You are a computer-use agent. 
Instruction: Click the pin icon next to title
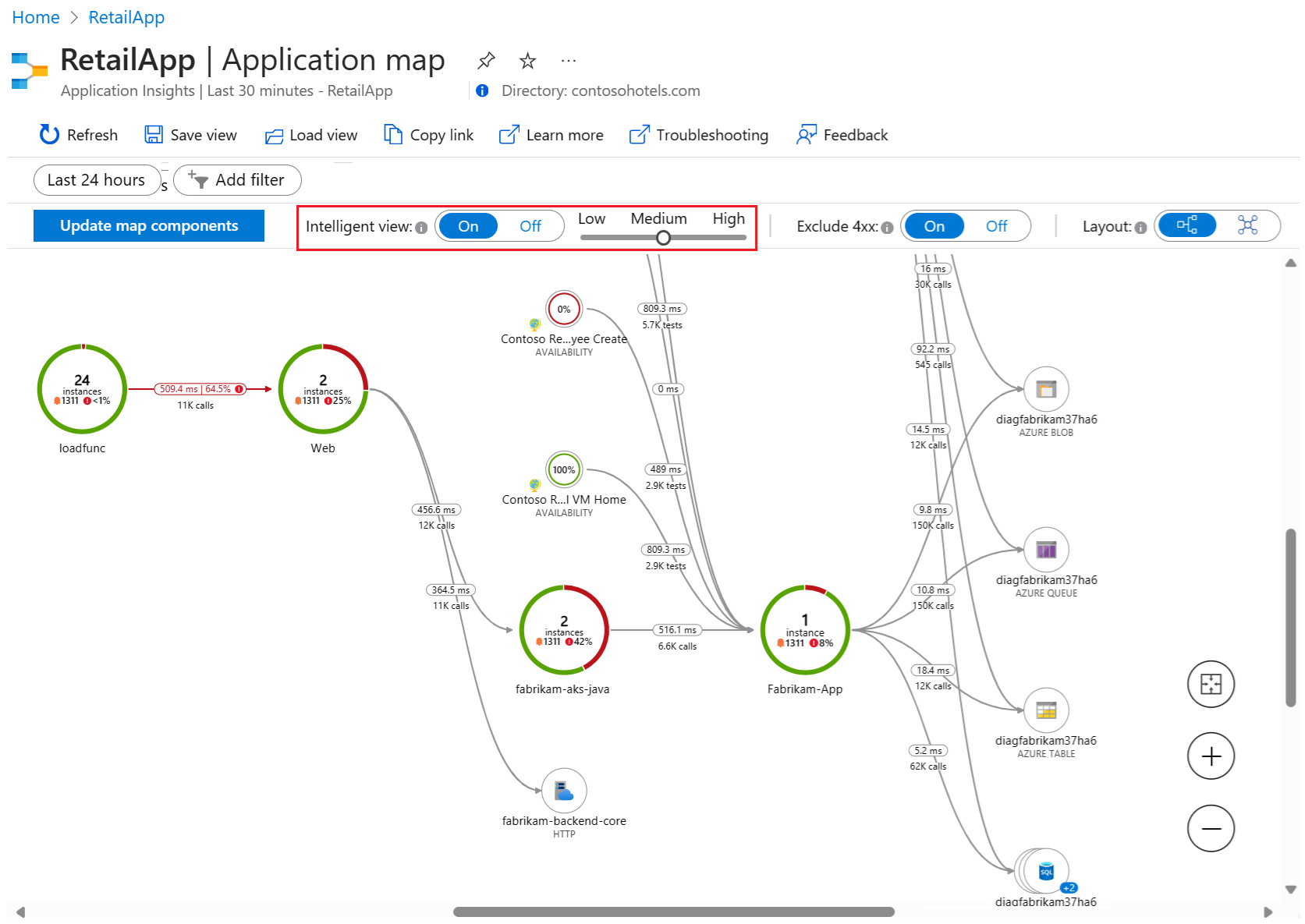point(486,60)
